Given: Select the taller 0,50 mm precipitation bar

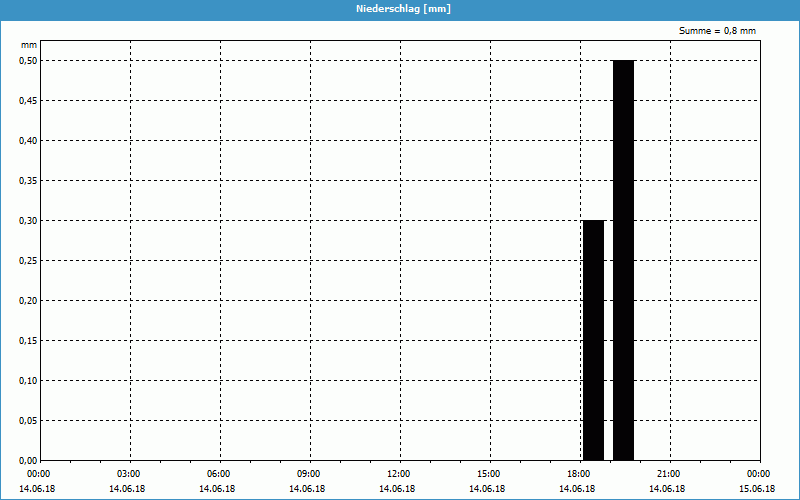Looking at the screenshot, I should (x=623, y=260).
